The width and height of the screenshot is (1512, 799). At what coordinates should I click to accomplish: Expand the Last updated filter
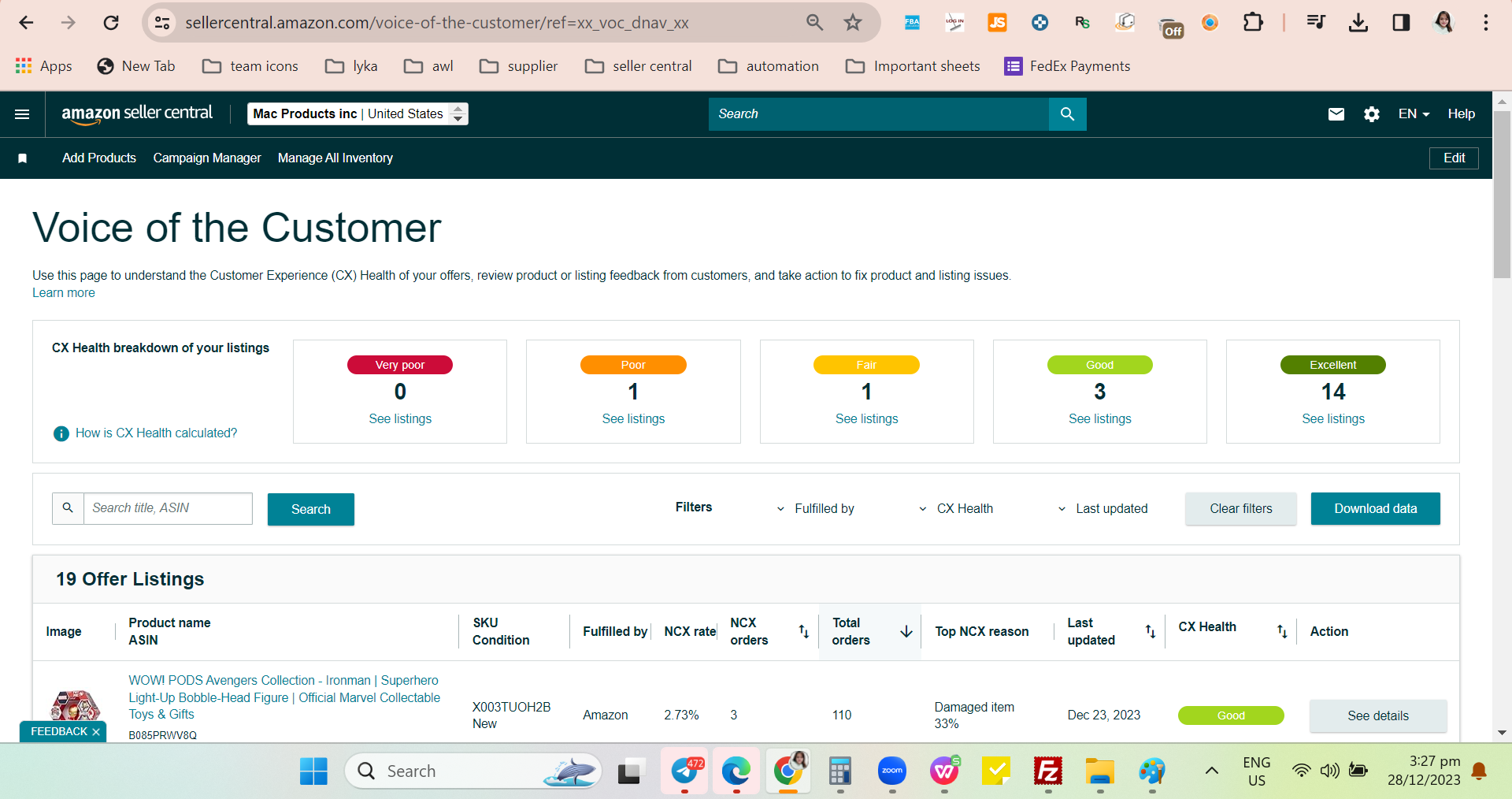click(1102, 509)
